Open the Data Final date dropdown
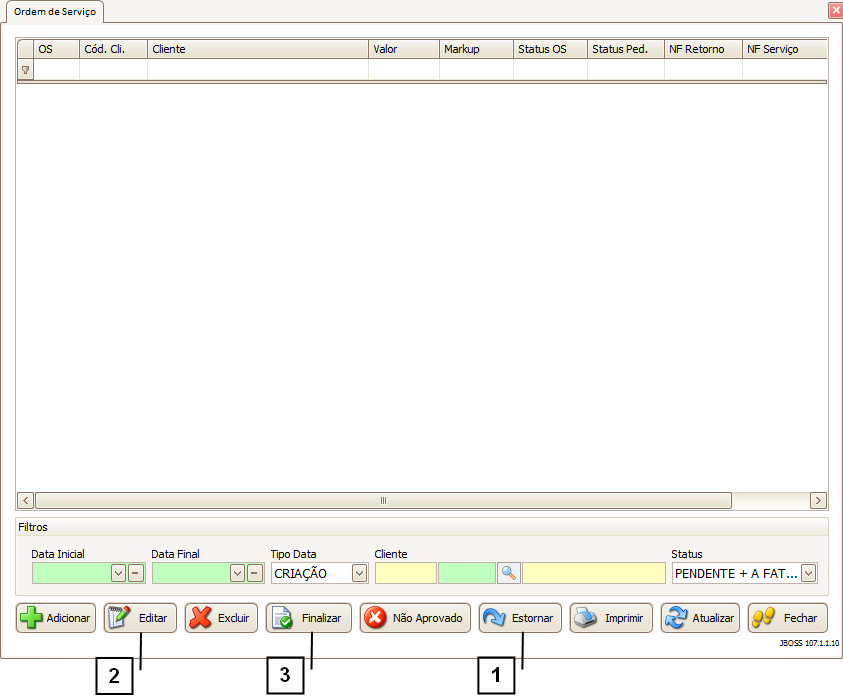Screen dimensions: 843x698 pos(238,573)
